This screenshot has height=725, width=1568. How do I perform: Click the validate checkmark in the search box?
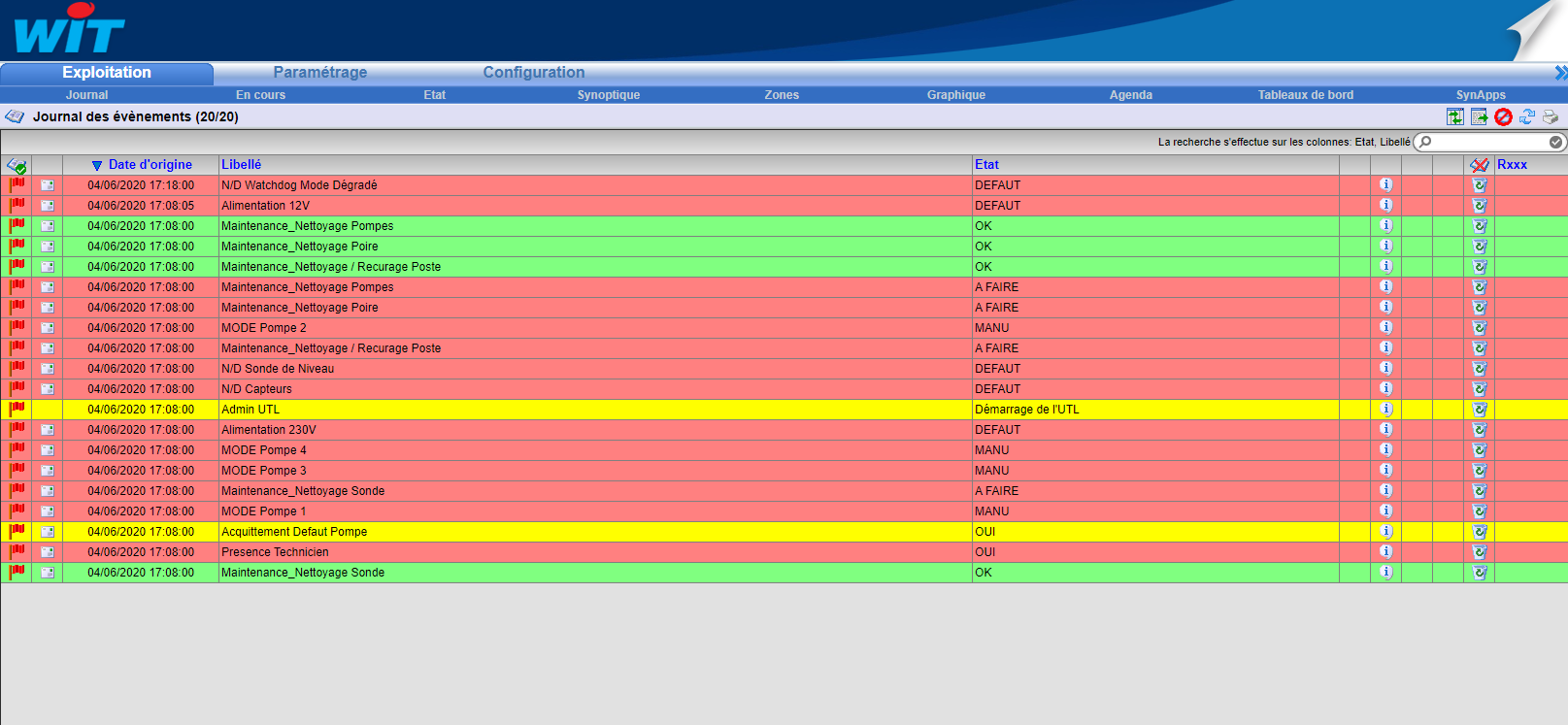point(1555,142)
